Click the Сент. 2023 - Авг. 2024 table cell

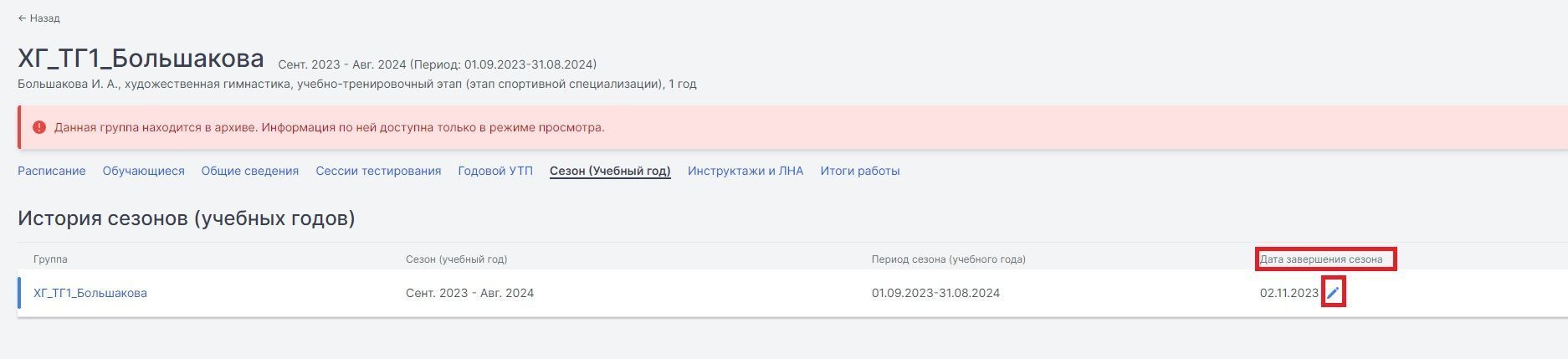(x=469, y=293)
